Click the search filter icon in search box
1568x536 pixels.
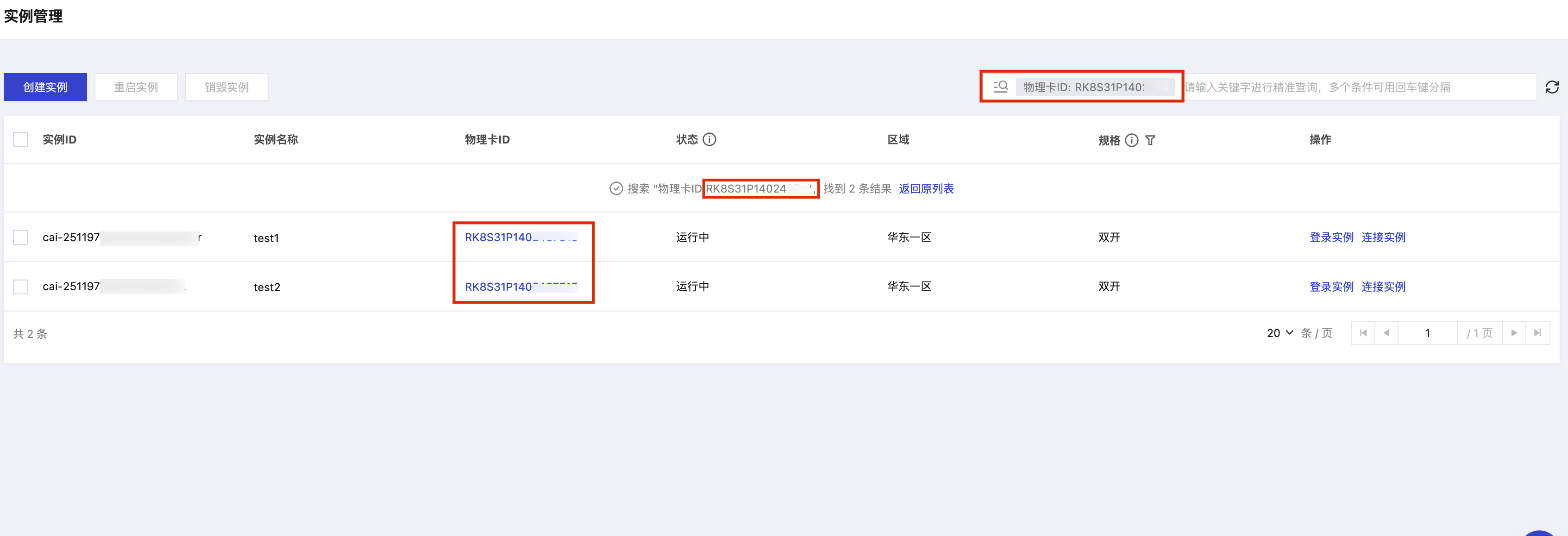1001,87
